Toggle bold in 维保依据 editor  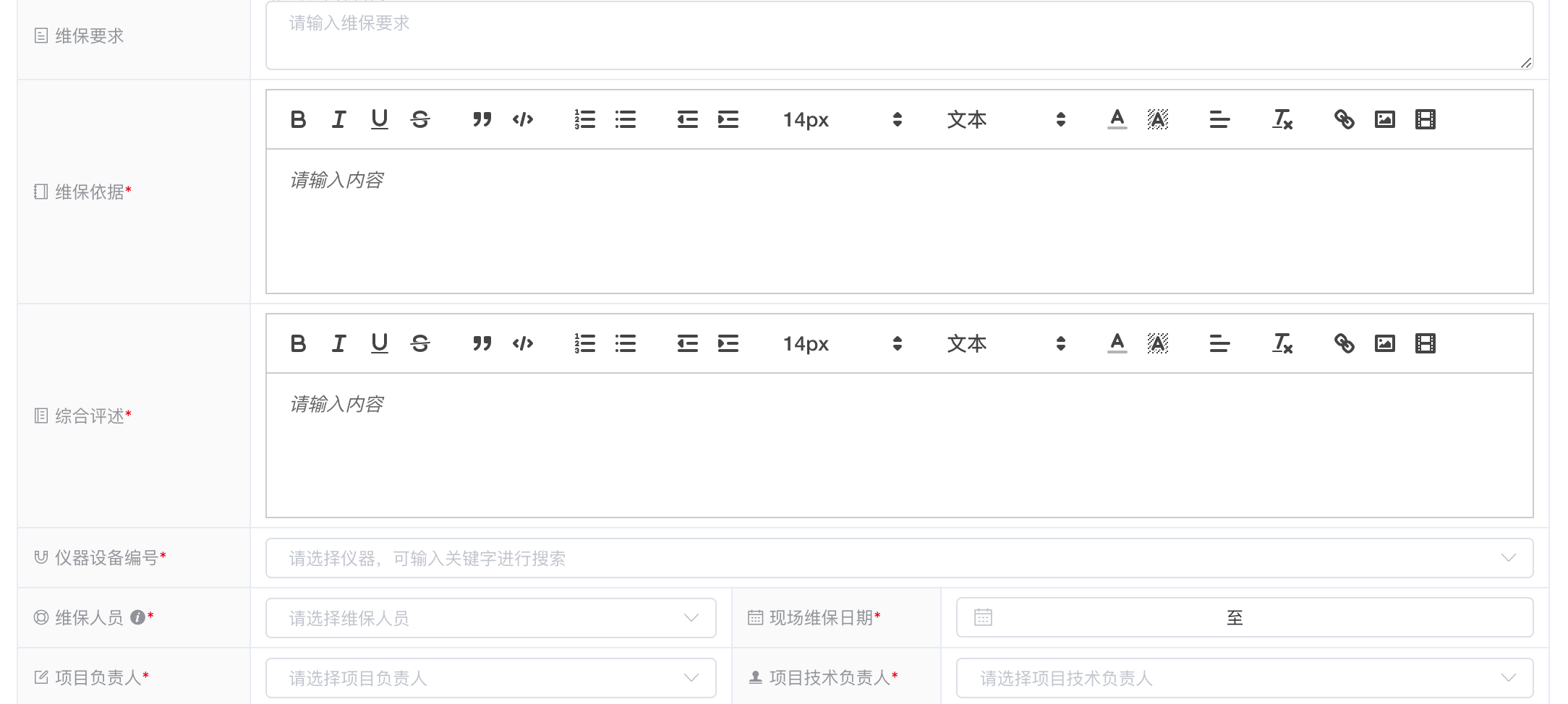[298, 119]
